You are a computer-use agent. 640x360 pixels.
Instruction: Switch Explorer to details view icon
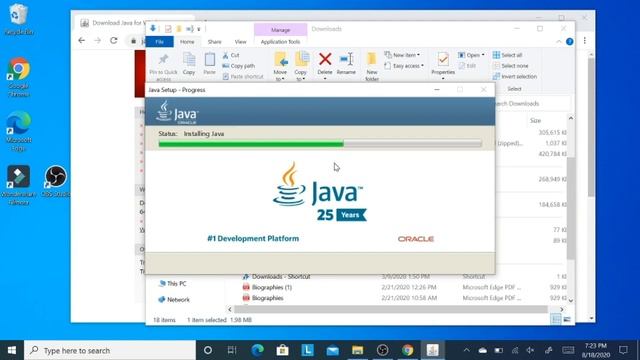[x=556, y=320]
